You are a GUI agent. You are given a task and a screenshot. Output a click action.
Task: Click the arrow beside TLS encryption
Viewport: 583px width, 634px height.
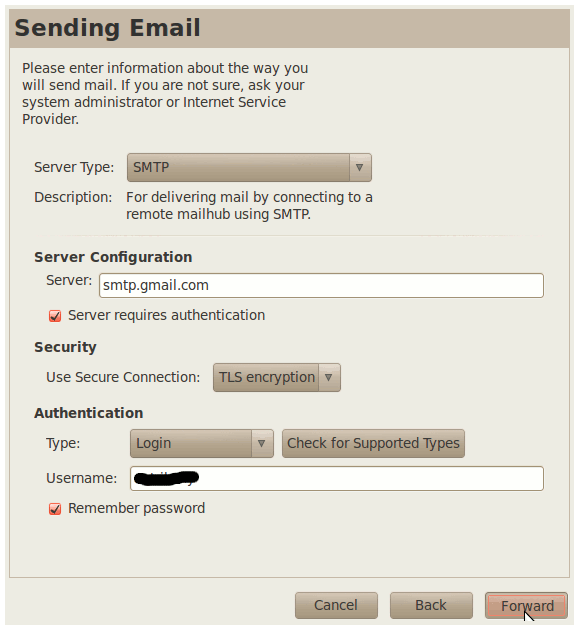point(329,377)
